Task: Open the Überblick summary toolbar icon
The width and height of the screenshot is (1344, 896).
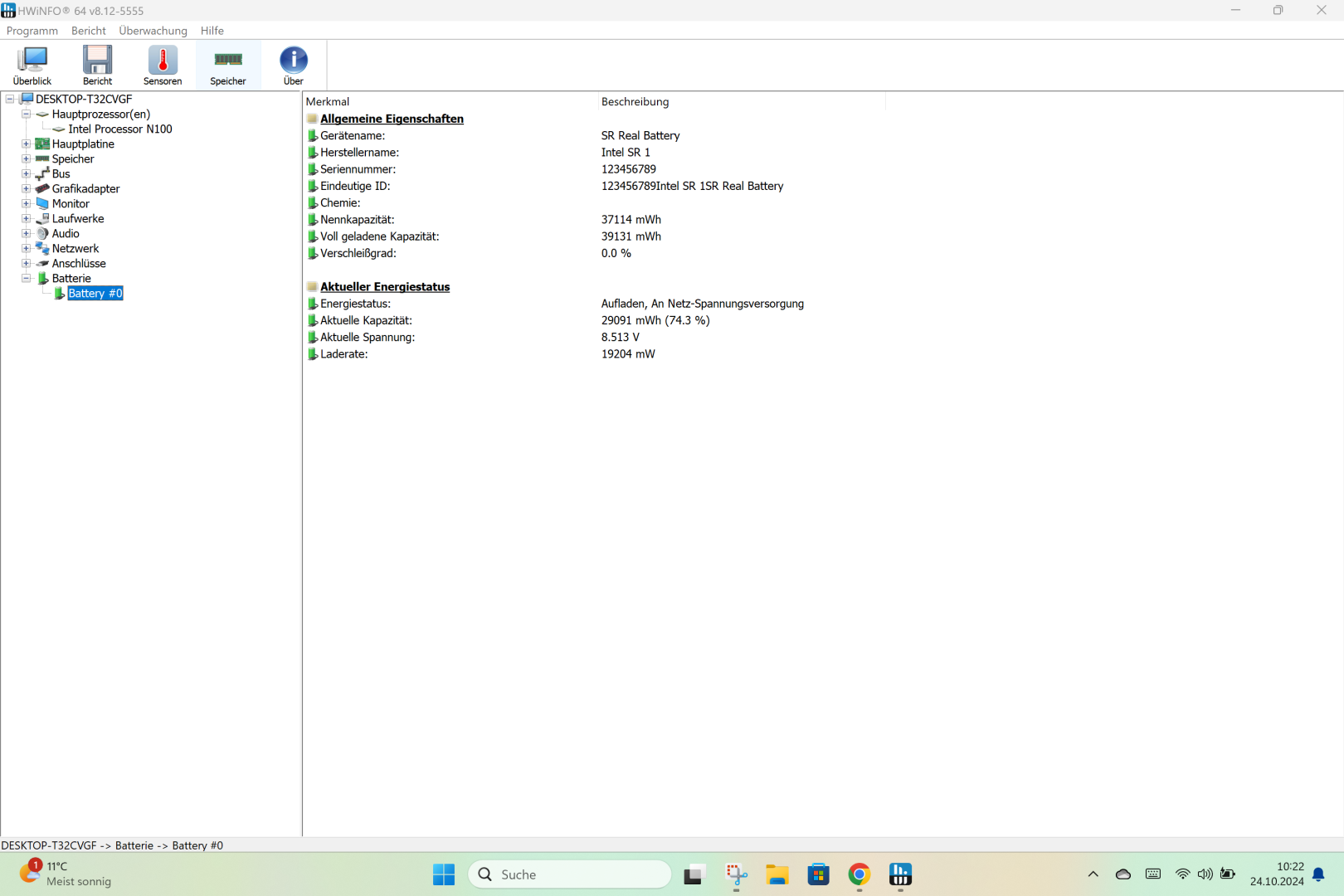Action: [x=32, y=65]
